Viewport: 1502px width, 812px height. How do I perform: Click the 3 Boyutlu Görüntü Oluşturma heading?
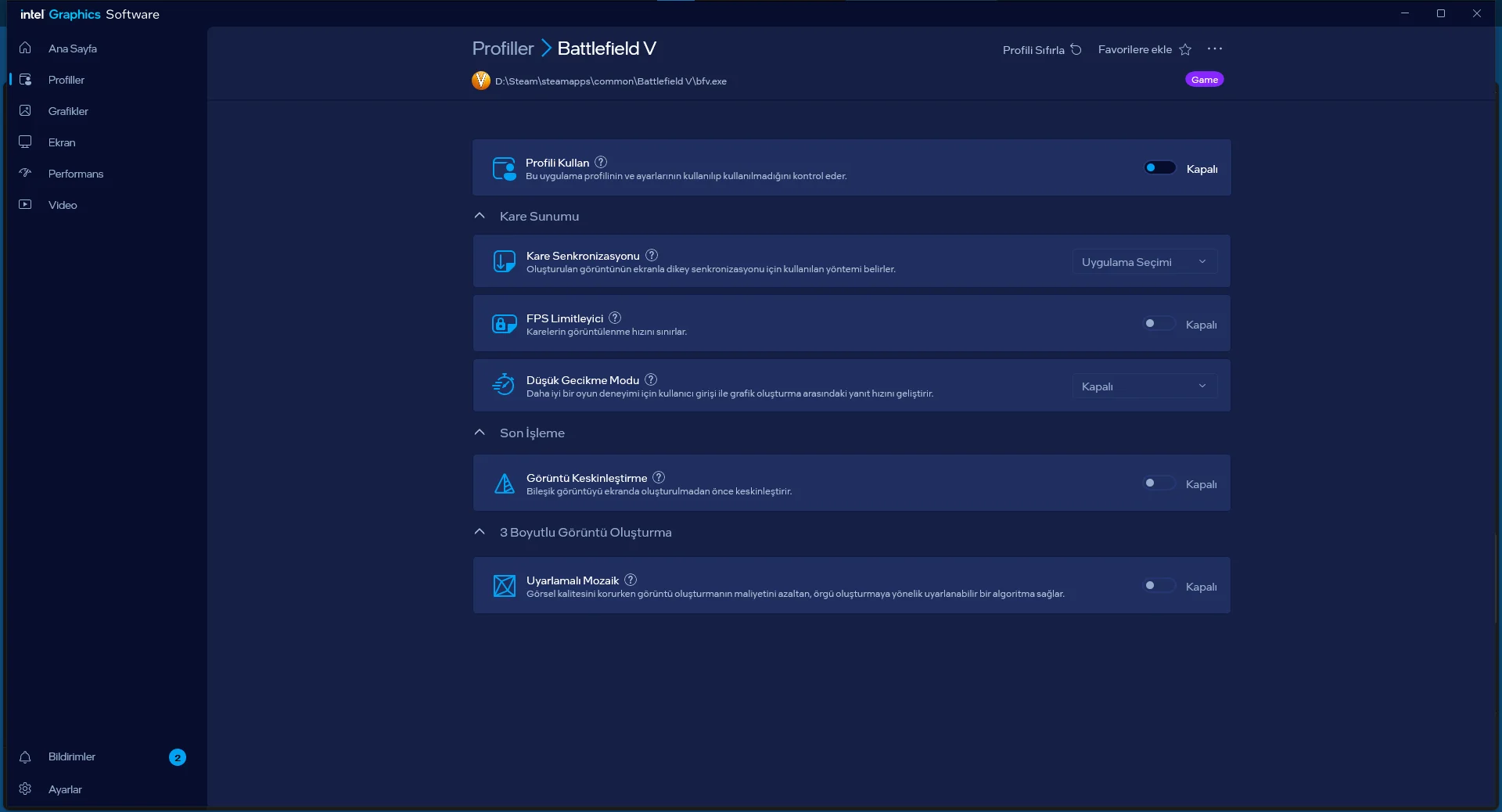click(x=586, y=532)
